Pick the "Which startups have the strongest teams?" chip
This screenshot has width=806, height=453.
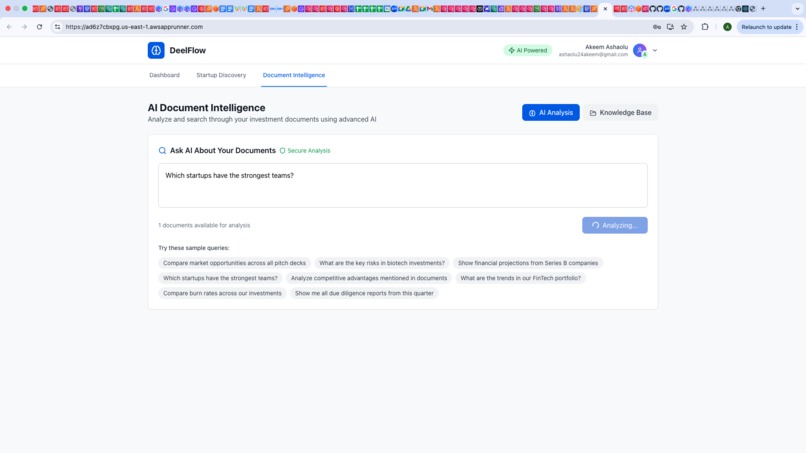[220, 278]
